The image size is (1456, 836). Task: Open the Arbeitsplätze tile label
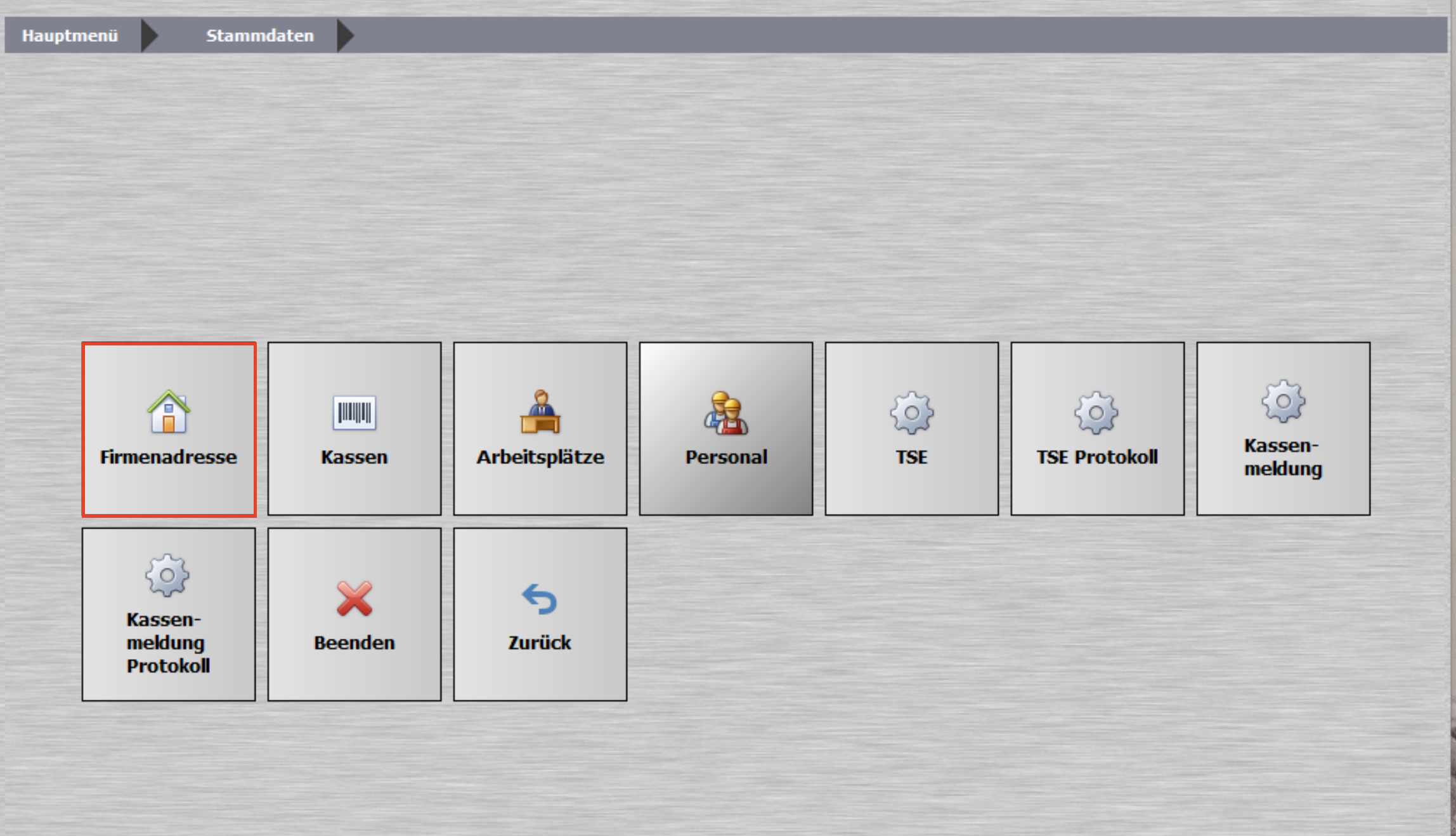(x=540, y=457)
